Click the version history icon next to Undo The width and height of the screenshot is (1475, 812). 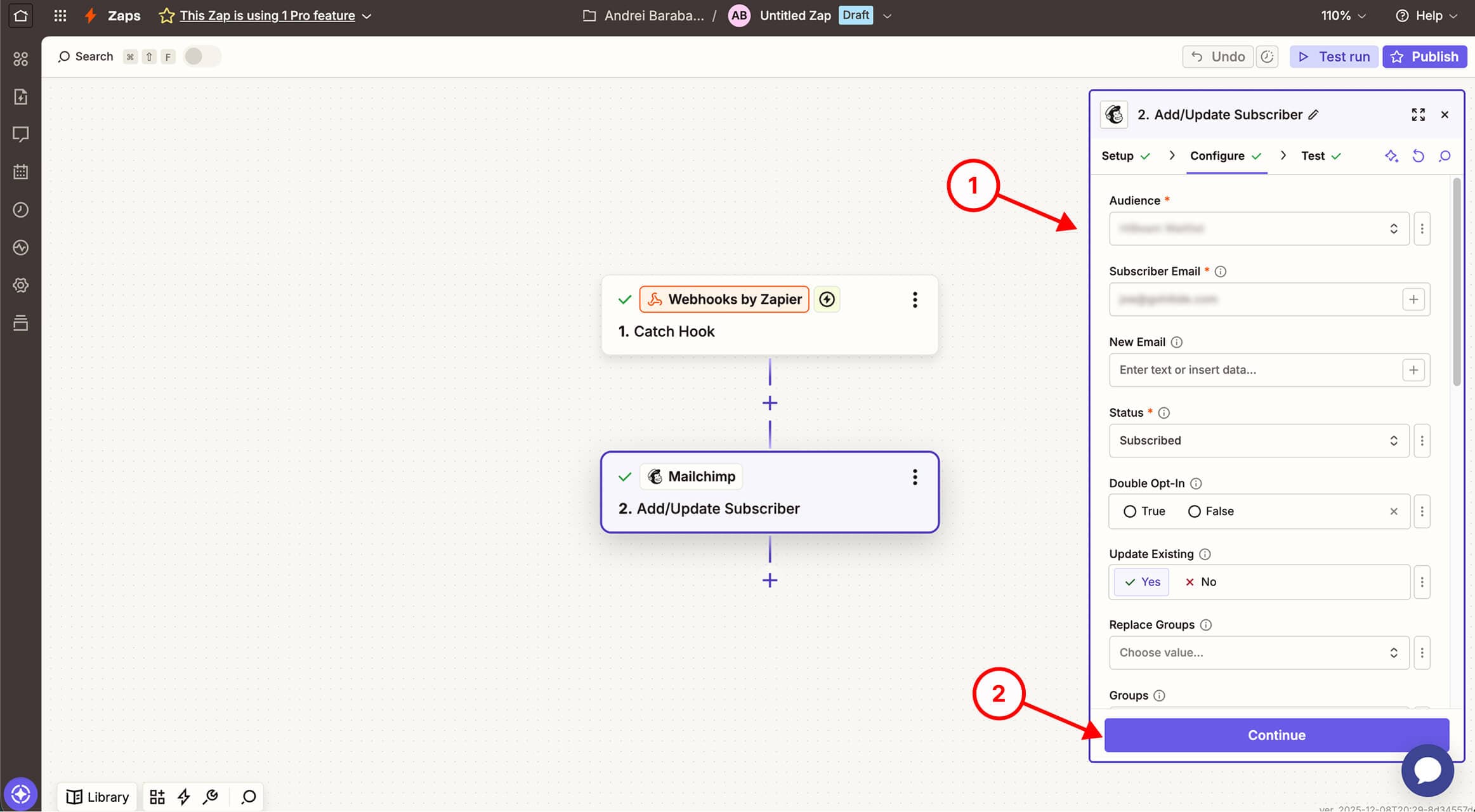pyautogui.click(x=1267, y=56)
